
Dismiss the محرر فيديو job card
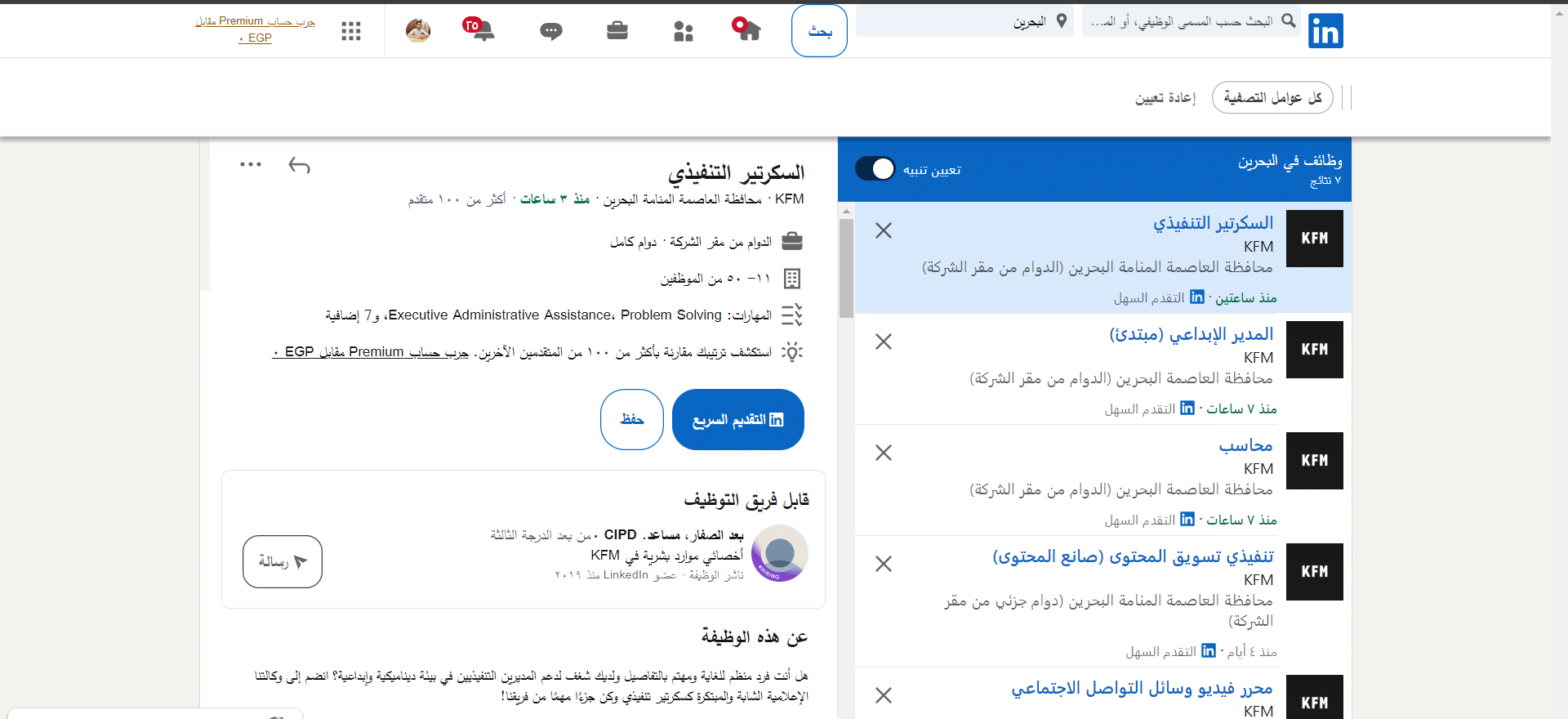pos(884,695)
